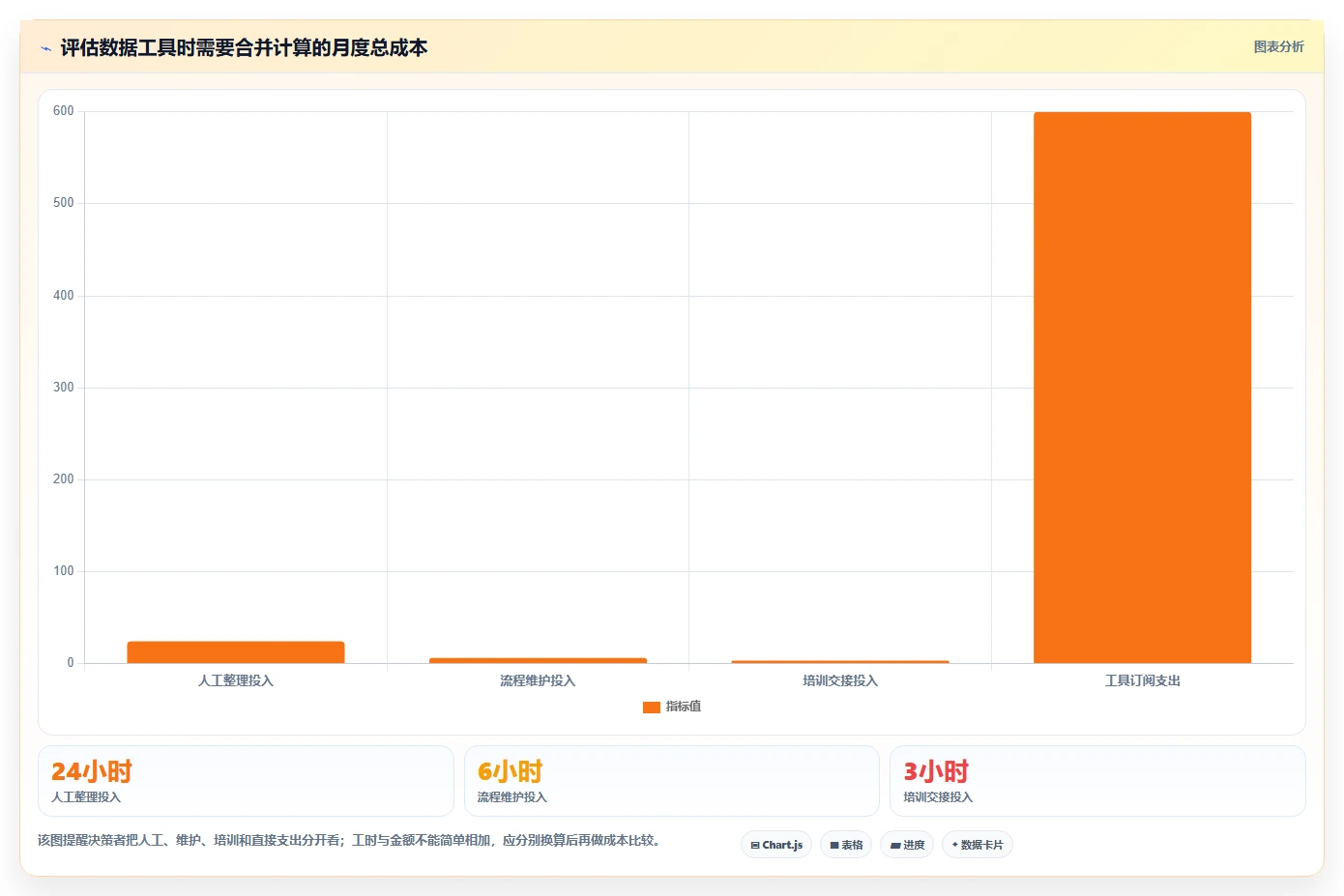The image size is (1344, 896).
Task: Click the 表格 tag chip
Action: click(846, 845)
